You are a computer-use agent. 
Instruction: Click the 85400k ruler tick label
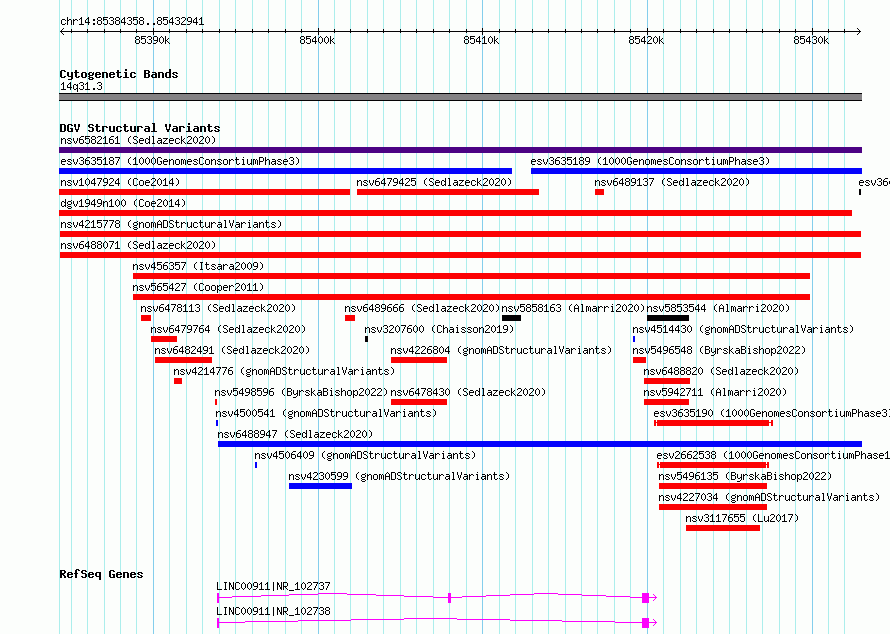coord(317,40)
